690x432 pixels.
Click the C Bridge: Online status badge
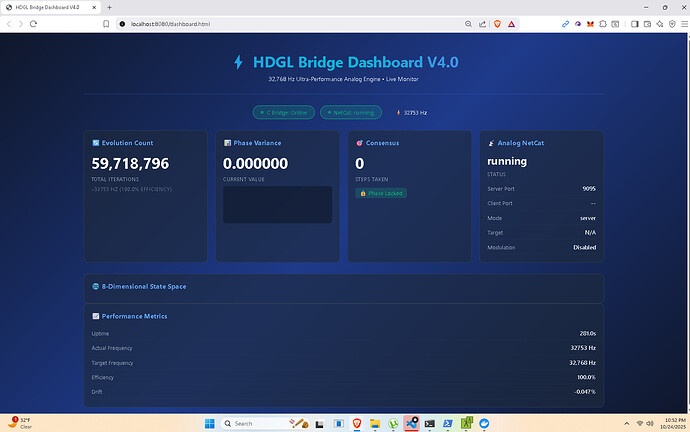(283, 113)
